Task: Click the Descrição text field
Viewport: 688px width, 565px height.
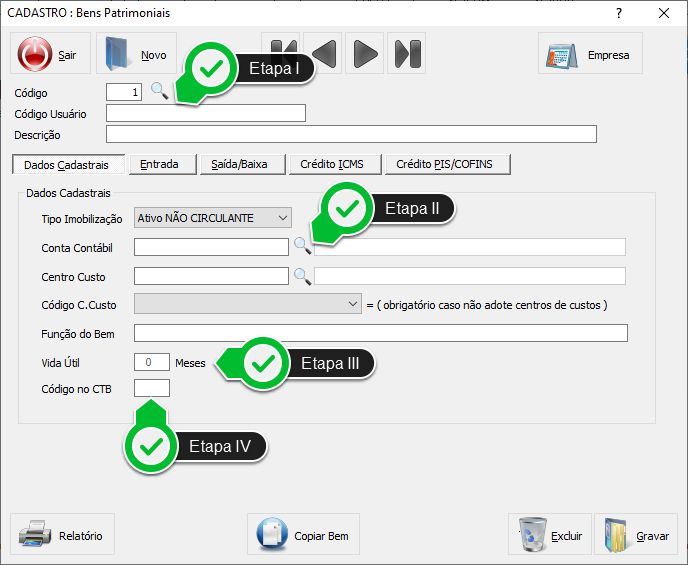Action: pyautogui.click(x=351, y=134)
